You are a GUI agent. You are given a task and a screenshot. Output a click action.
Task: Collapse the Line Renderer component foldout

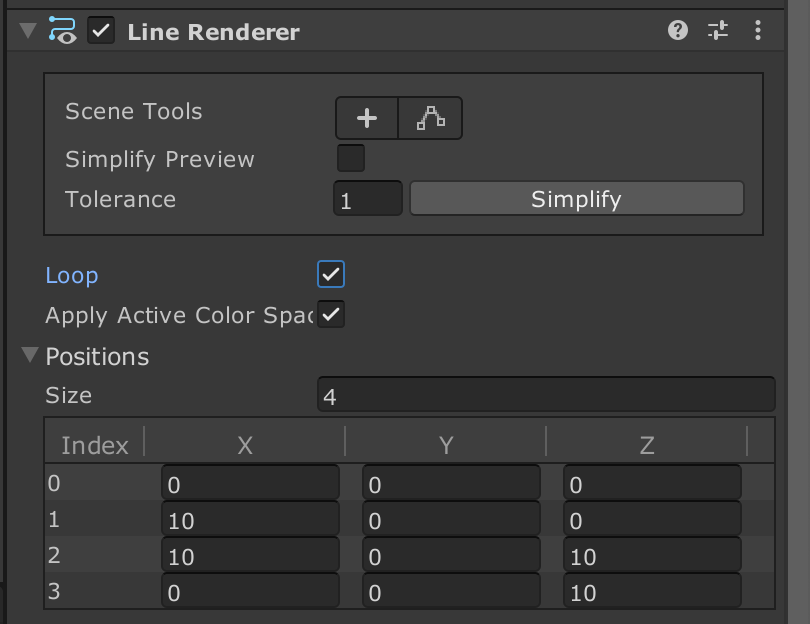tap(28, 30)
